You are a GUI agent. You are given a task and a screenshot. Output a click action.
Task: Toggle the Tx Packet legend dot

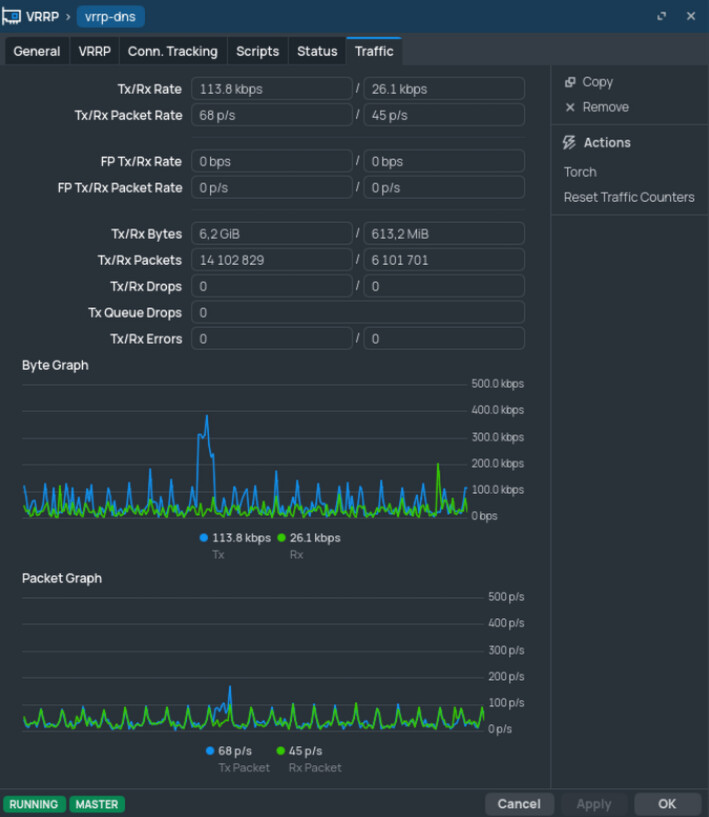210,751
